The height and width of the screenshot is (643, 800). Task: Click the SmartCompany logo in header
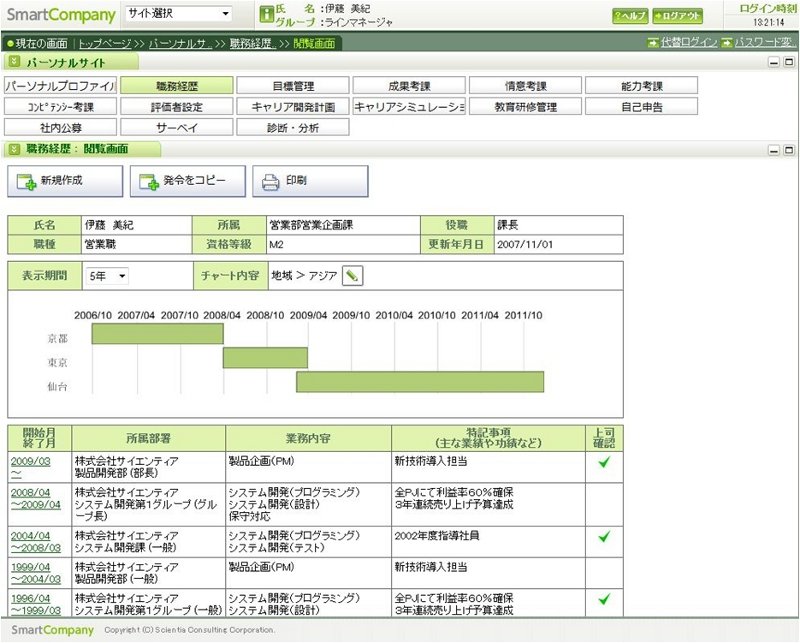(61, 15)
